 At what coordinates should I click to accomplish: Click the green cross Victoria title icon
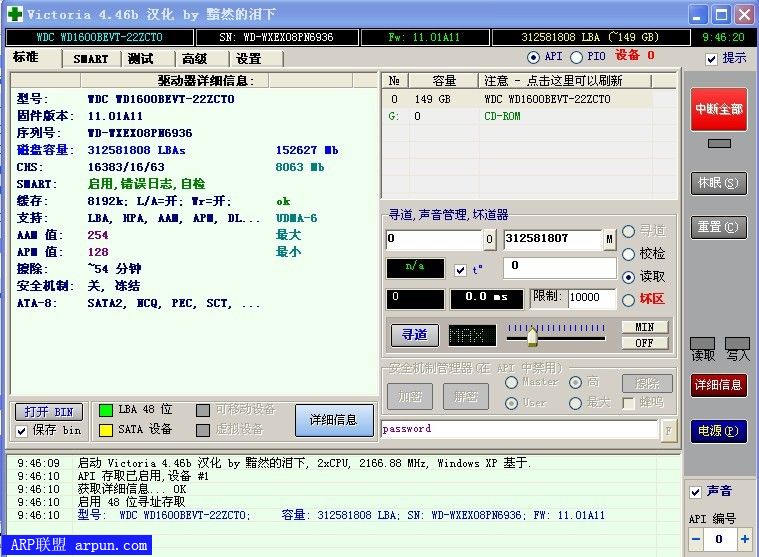click(13, 15)
